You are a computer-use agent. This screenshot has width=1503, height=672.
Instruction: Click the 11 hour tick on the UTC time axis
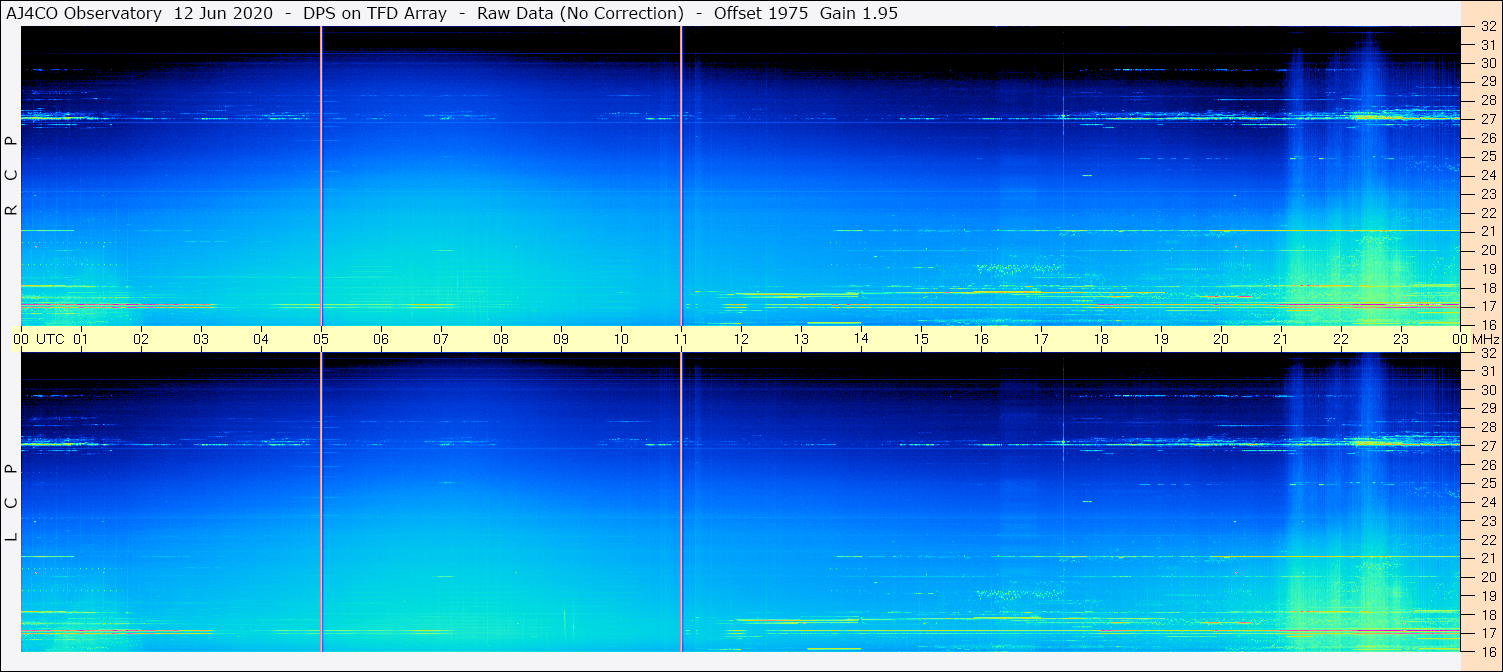click(681, 340)
